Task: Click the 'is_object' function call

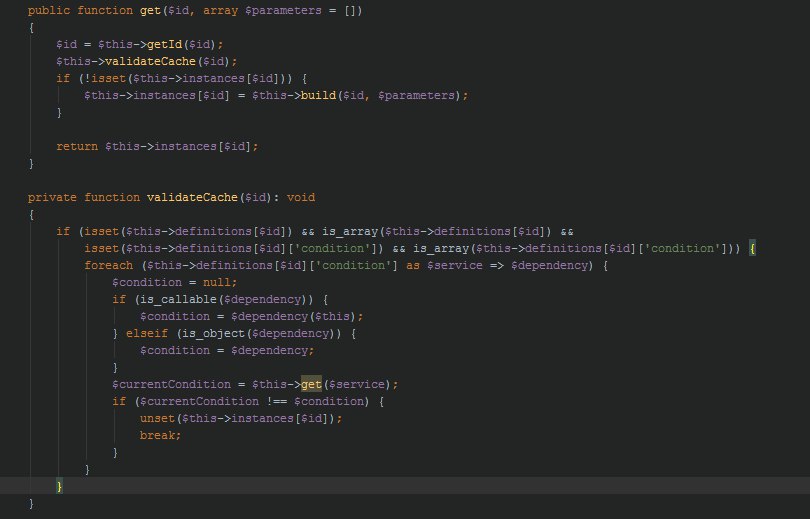Action: tap(213, 334)
